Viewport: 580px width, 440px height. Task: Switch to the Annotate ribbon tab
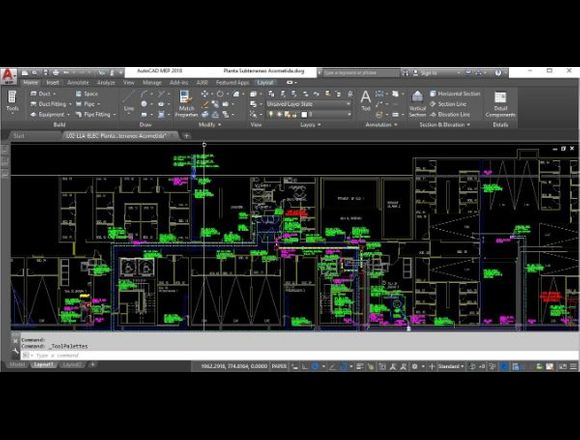pos(78,82)
